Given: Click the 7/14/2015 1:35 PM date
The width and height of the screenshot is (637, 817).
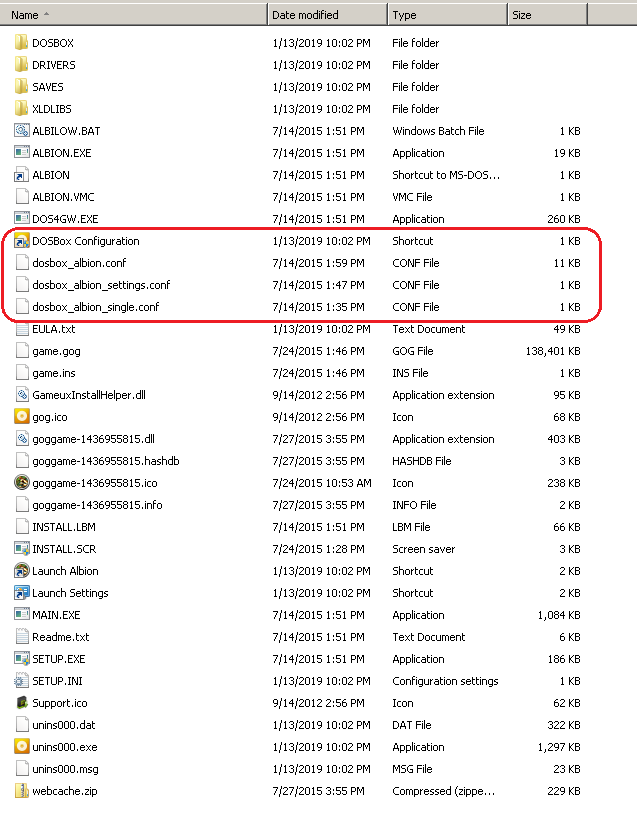Looking at the screenshot, I should pyautogui.click(x=318, y=307).
